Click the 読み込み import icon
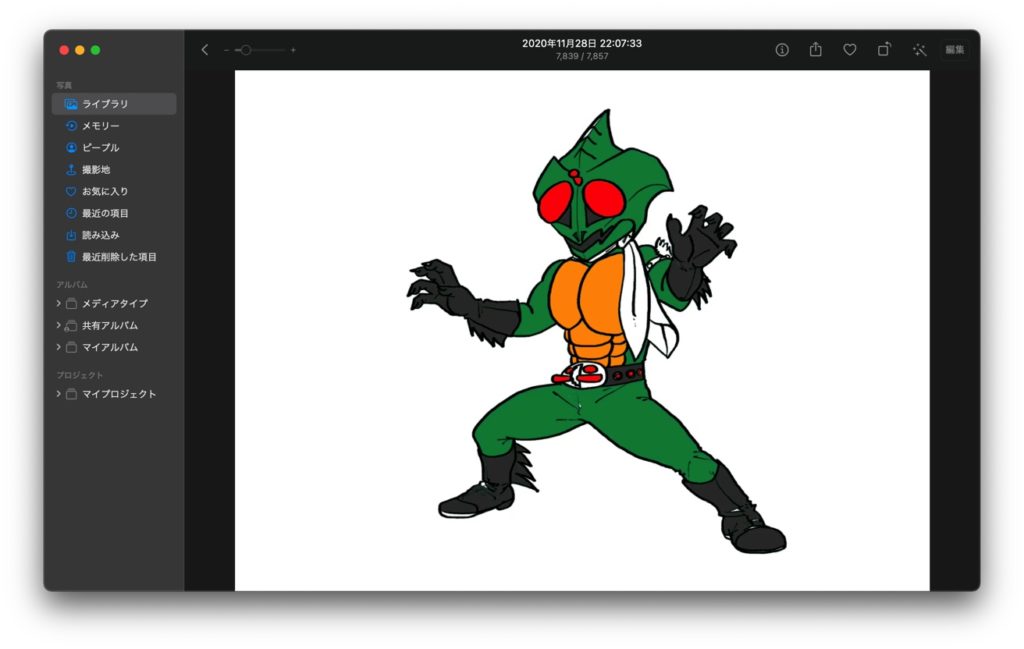This screenshot has width=1024, height=649. coord(71,235)
